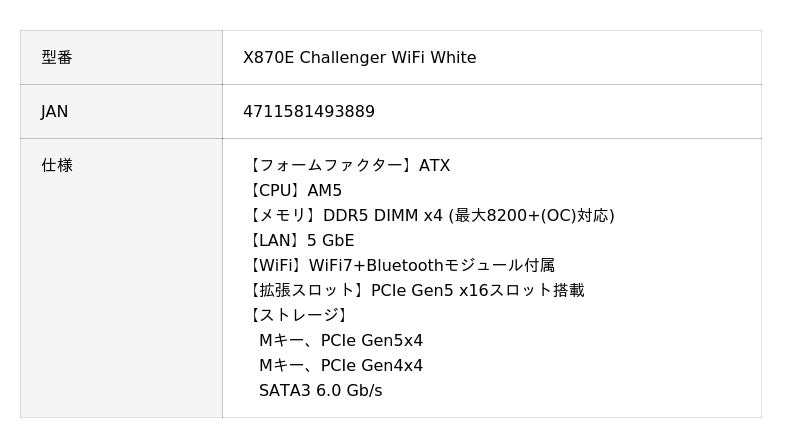Click the word White in the model name
This screenshot has width=800, height=448.
point(453,58)
